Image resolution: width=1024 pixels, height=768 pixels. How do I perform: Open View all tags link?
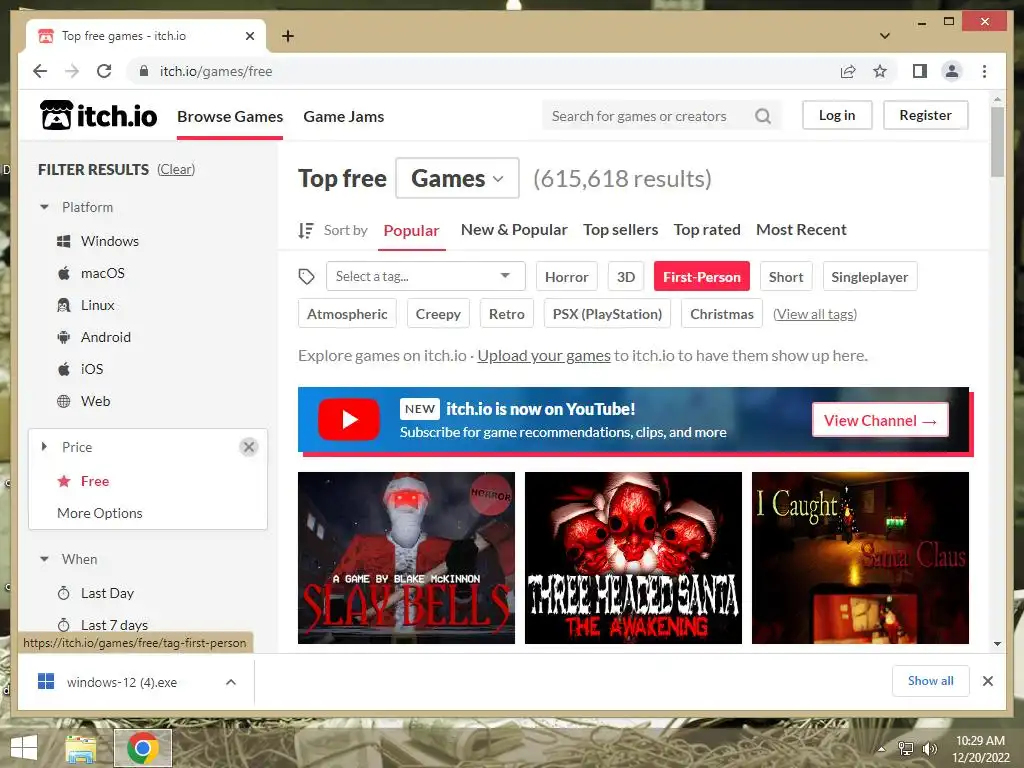815,314
